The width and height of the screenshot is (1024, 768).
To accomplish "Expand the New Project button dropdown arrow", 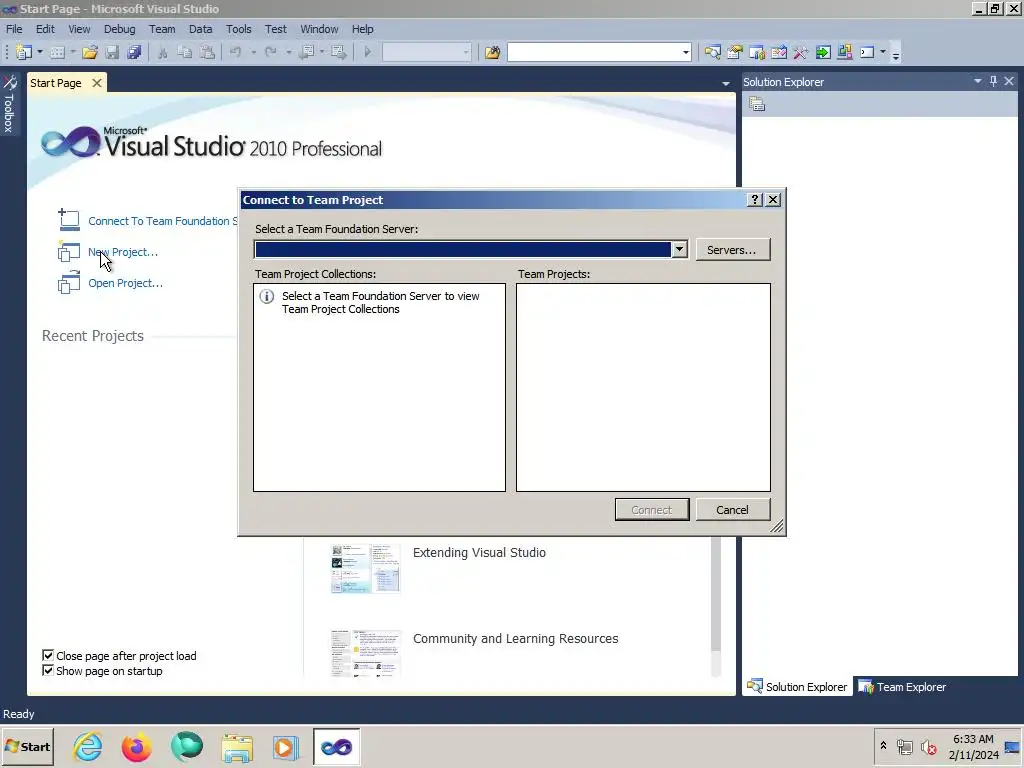I will tap(40, 52).
